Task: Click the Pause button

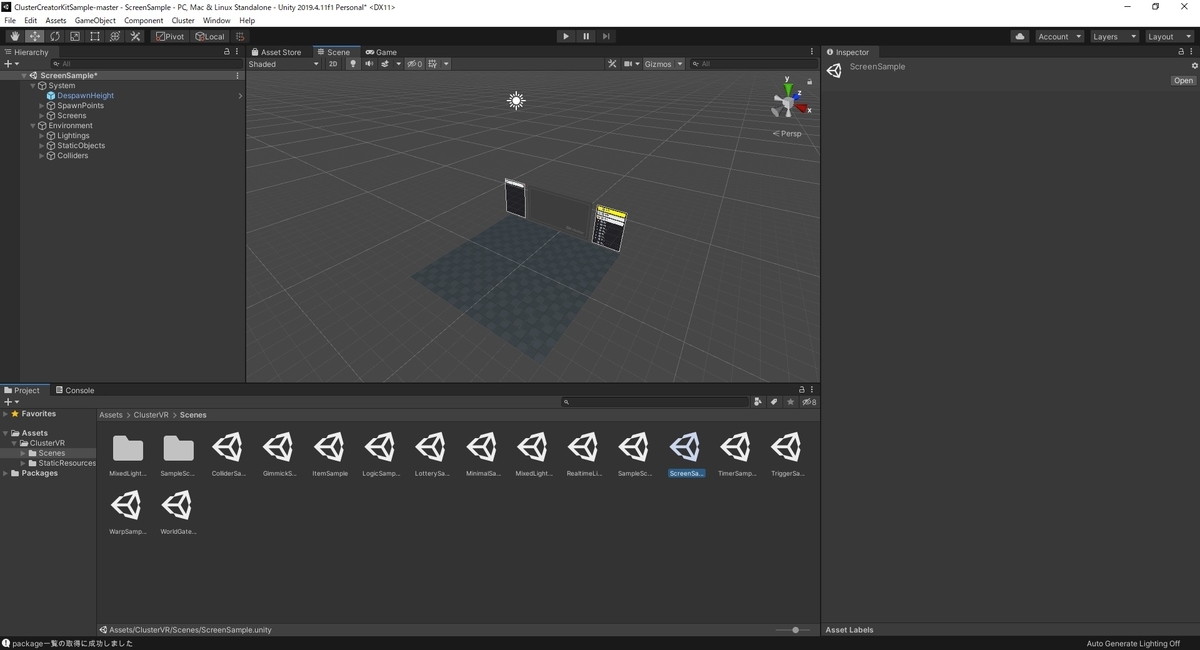Action: (x=586, y=36)
